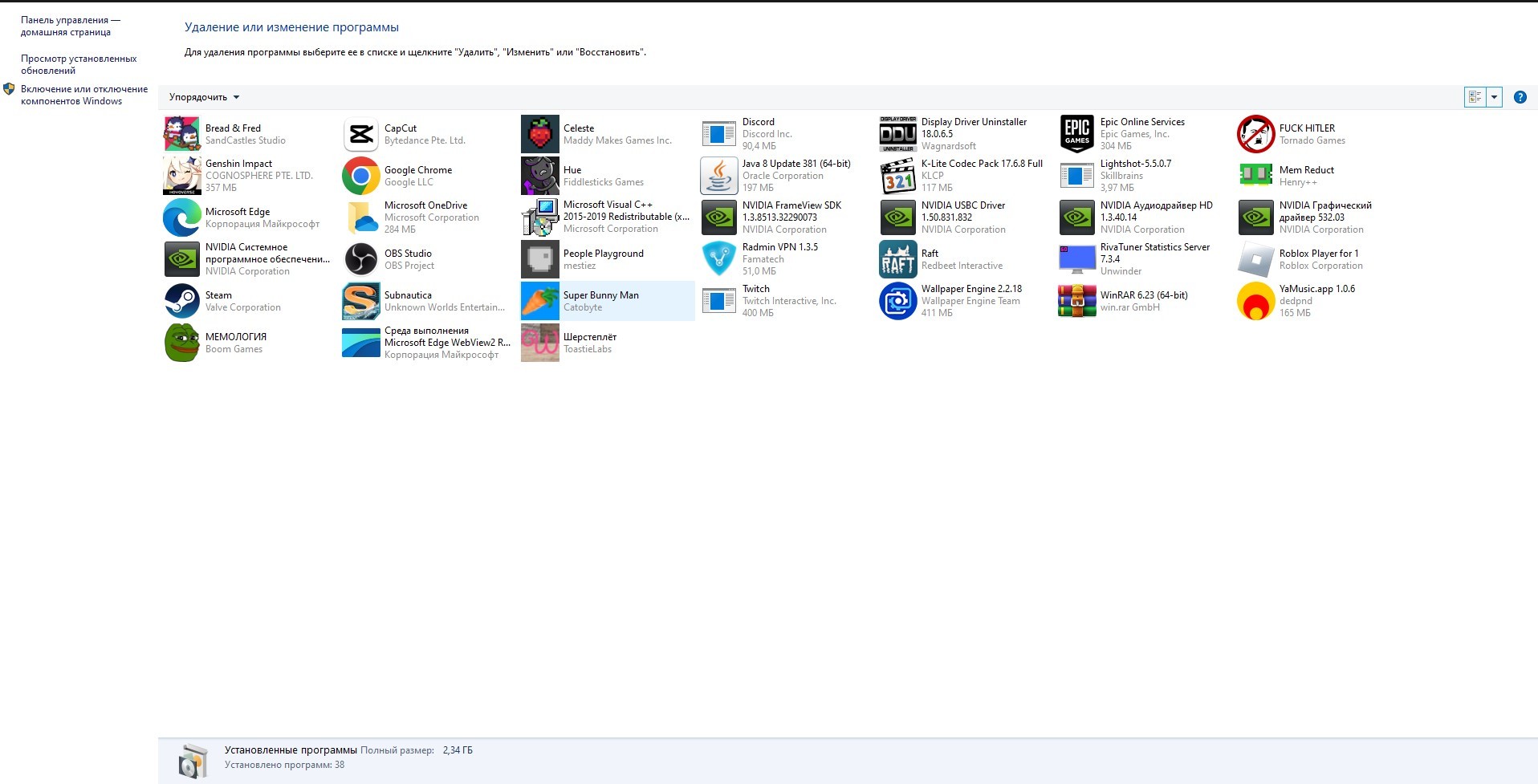Screen dimensions: 1538x784
Task: Select the Hue game icon
Action: tap(540, 176)
